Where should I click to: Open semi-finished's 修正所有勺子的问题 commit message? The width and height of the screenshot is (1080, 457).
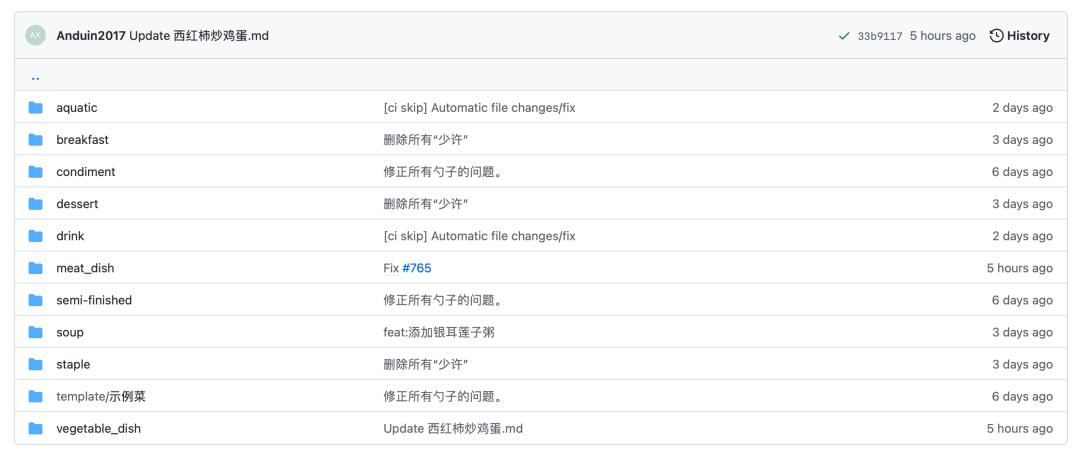[x=442, y=300]
